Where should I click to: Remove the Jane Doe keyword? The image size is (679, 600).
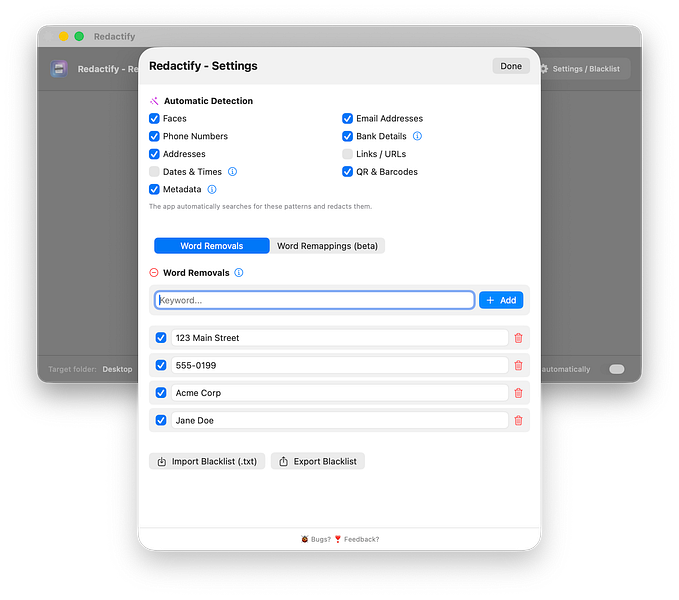[518, 421]
